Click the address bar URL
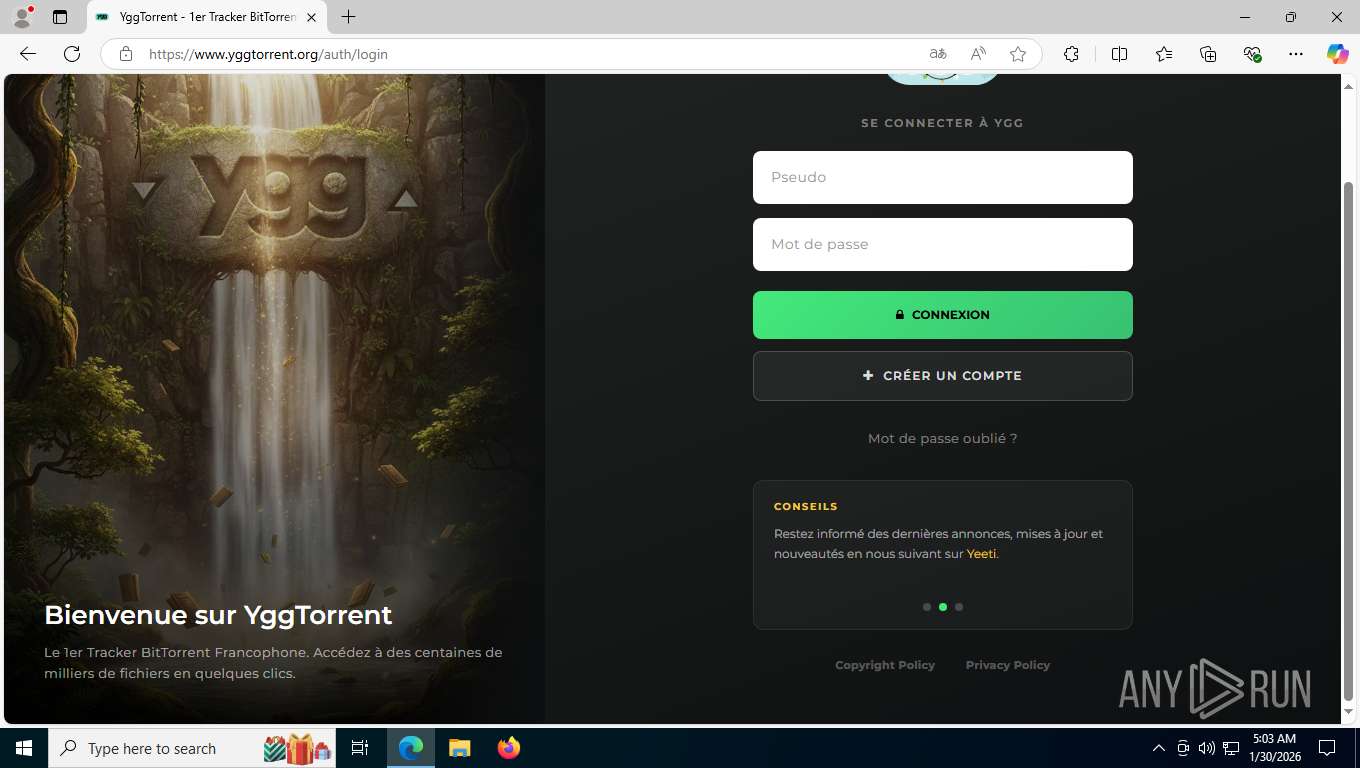The height and width of the screenshot is (768, 1360). pos(268,54)
